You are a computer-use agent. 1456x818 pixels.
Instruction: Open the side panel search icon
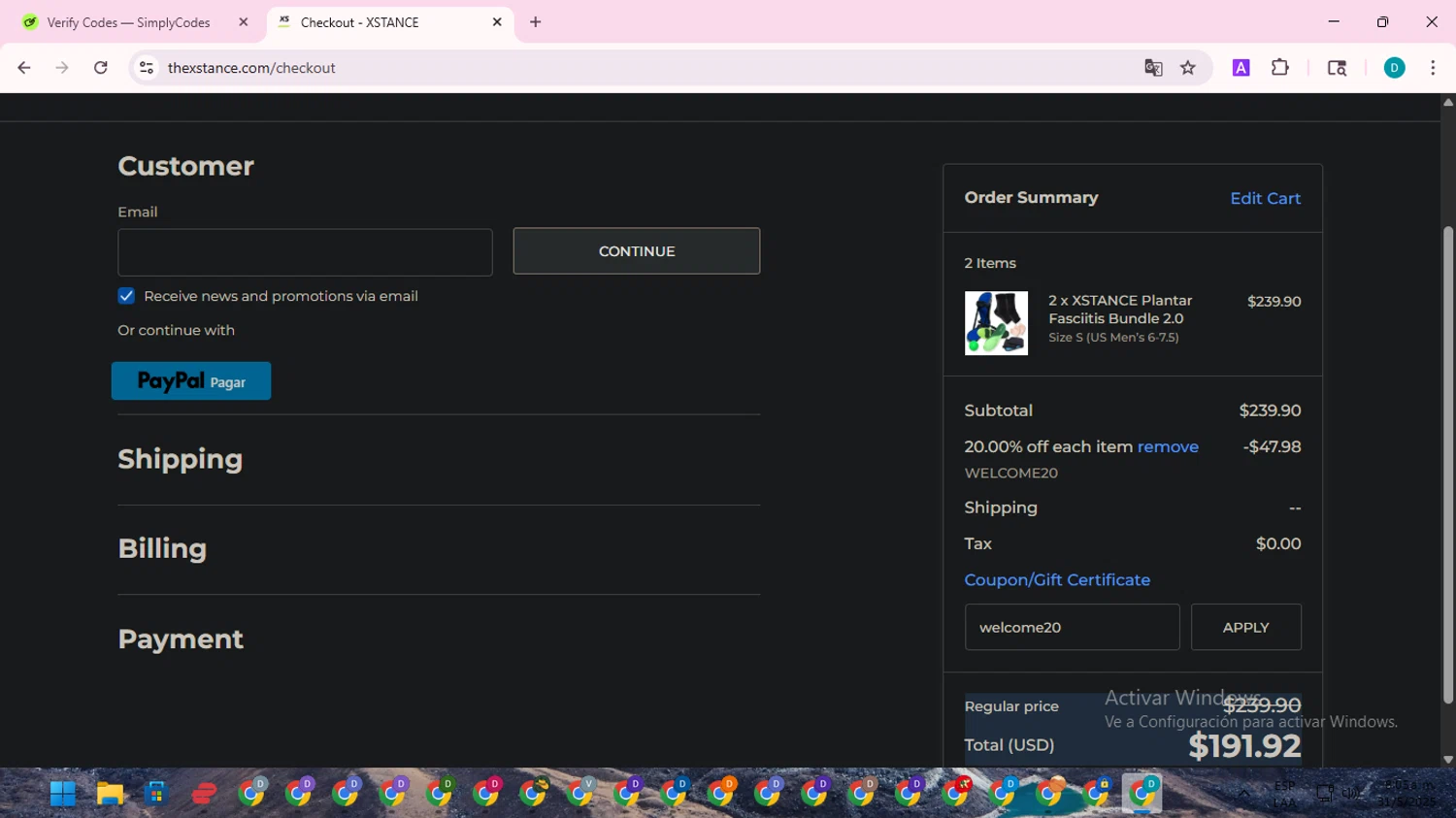pyautogui.click(x=1337, y=68)
